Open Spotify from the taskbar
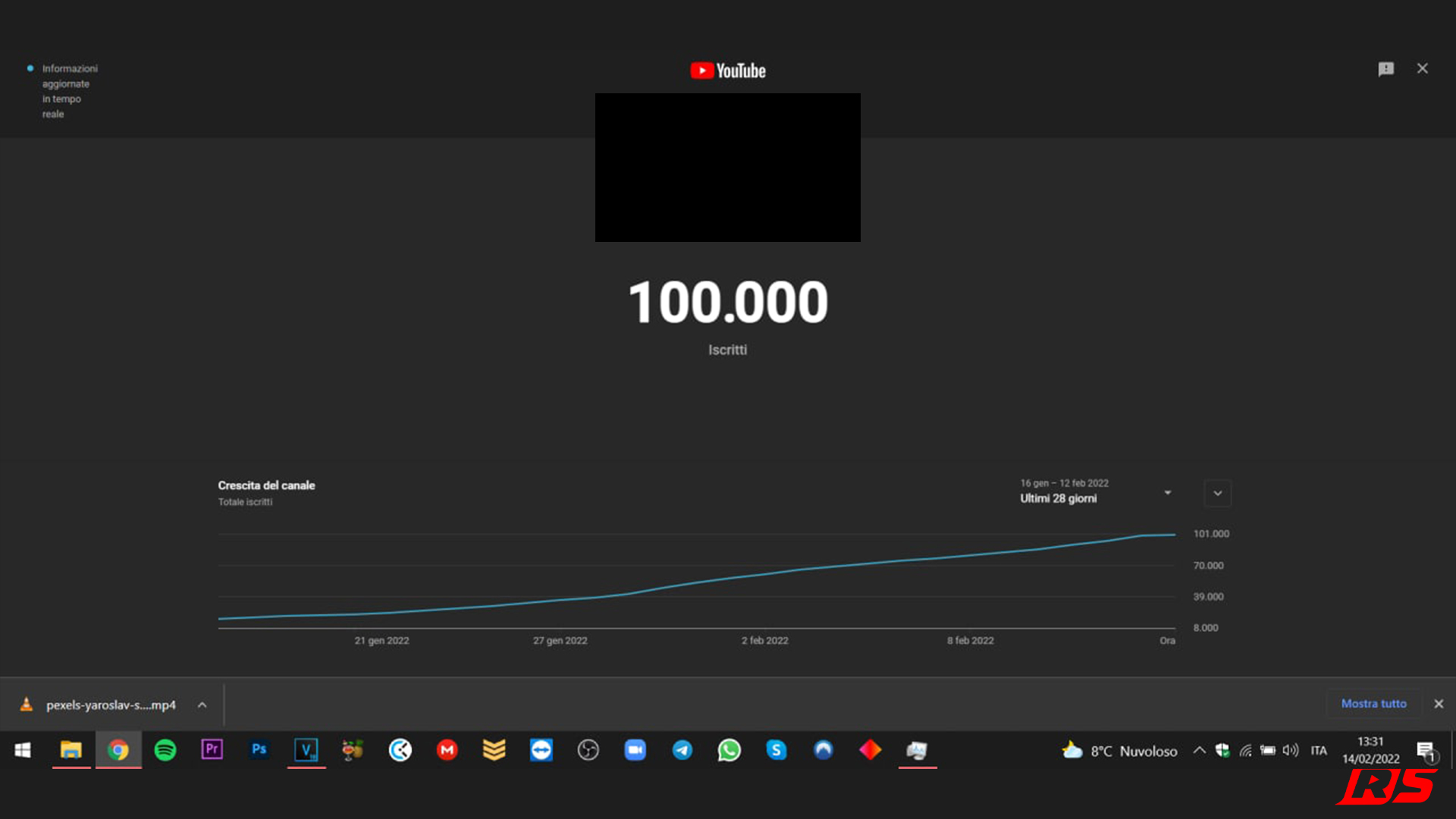Screen dimensions: 1456x819 [165, 750]
